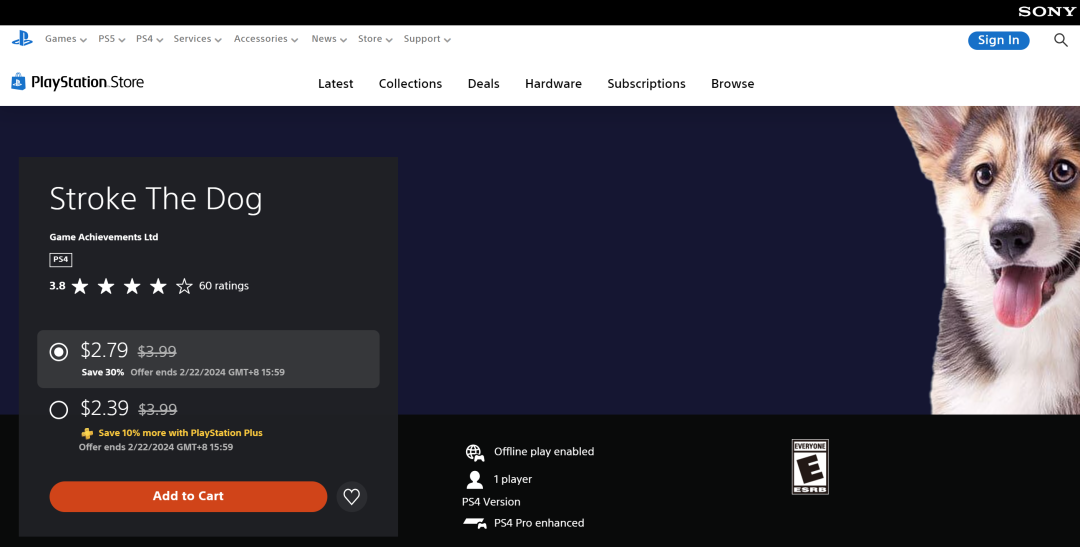The width and height of the screenshot is (1080, 547).
Task: Click the PS4 Version text
Action: click(491, 502)
